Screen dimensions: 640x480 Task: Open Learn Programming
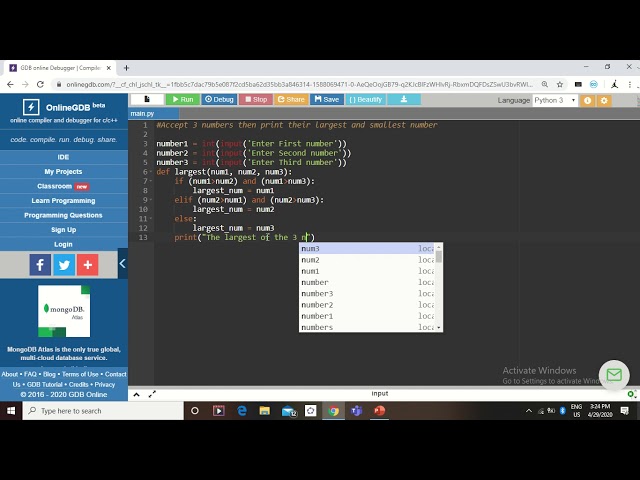tap(63, 201)
